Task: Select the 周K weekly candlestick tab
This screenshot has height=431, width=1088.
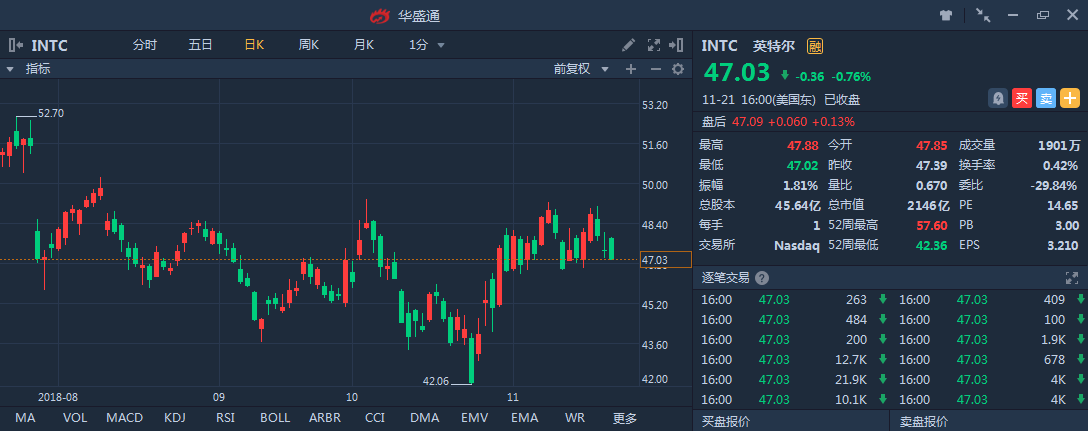Action: (x=309, y=45)
